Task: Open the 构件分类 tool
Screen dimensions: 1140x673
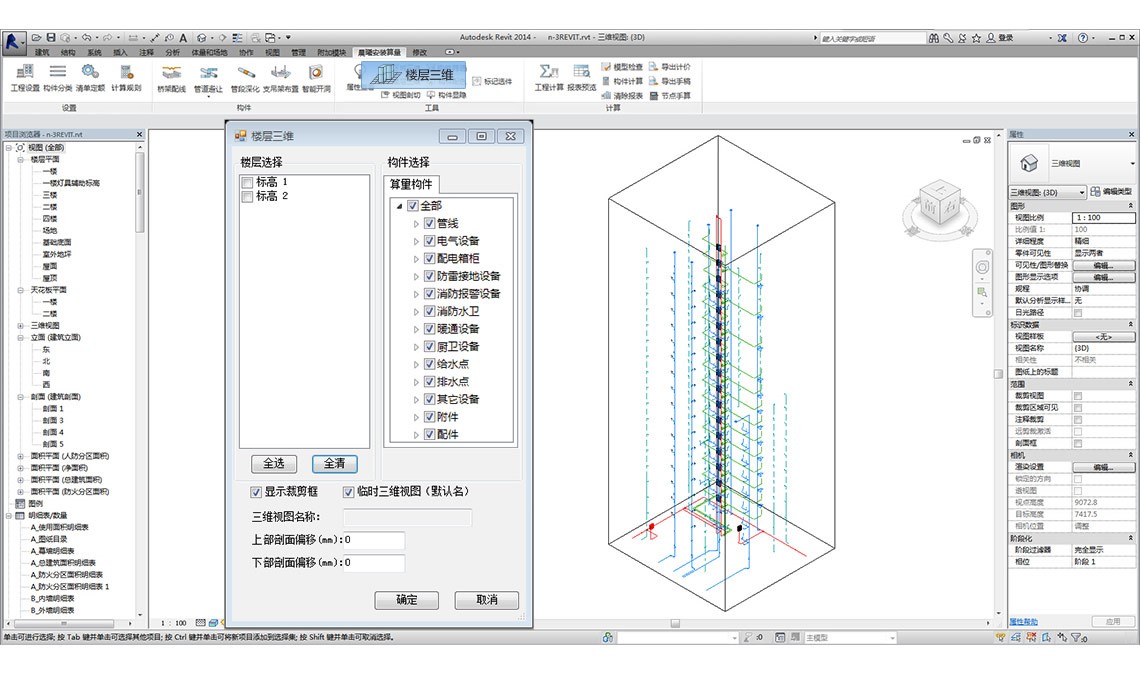Action: 58,76
